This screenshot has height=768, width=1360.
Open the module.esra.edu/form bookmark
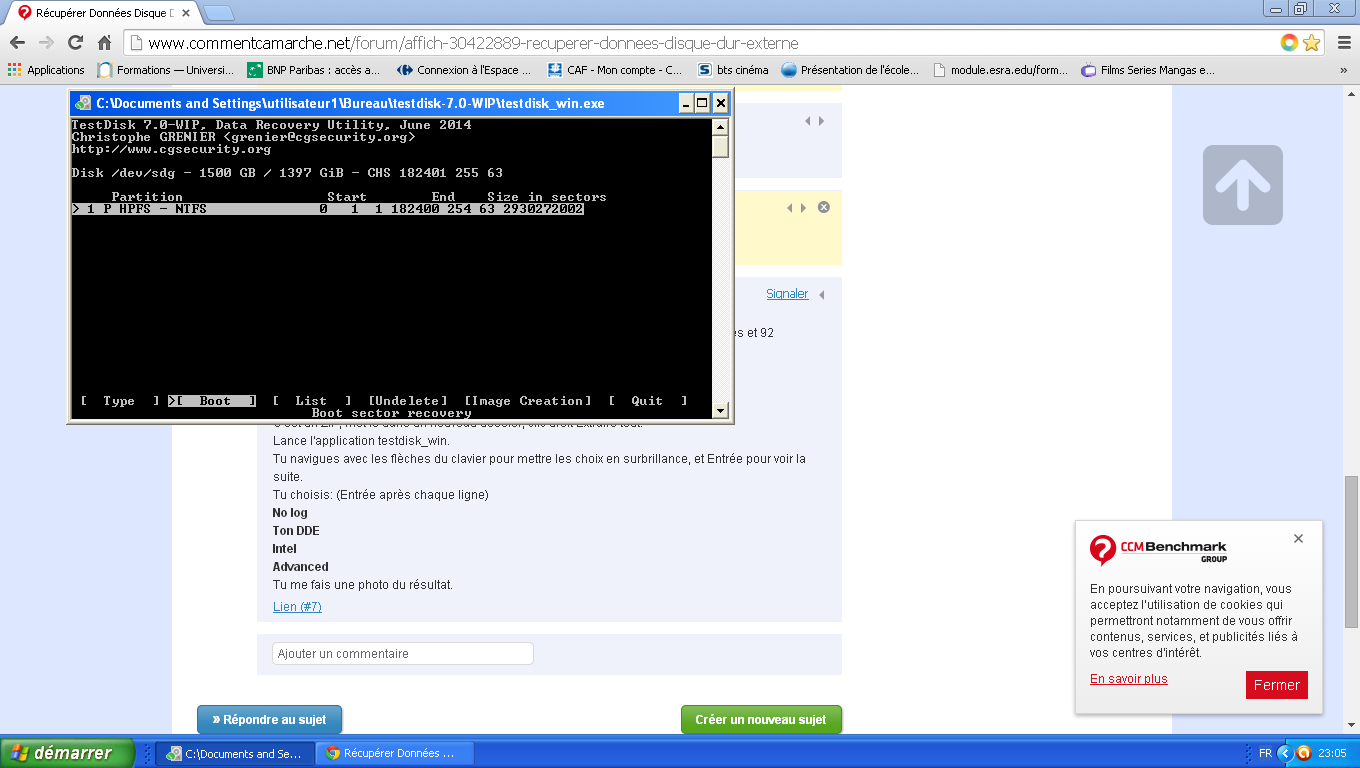pos(1000,70)
